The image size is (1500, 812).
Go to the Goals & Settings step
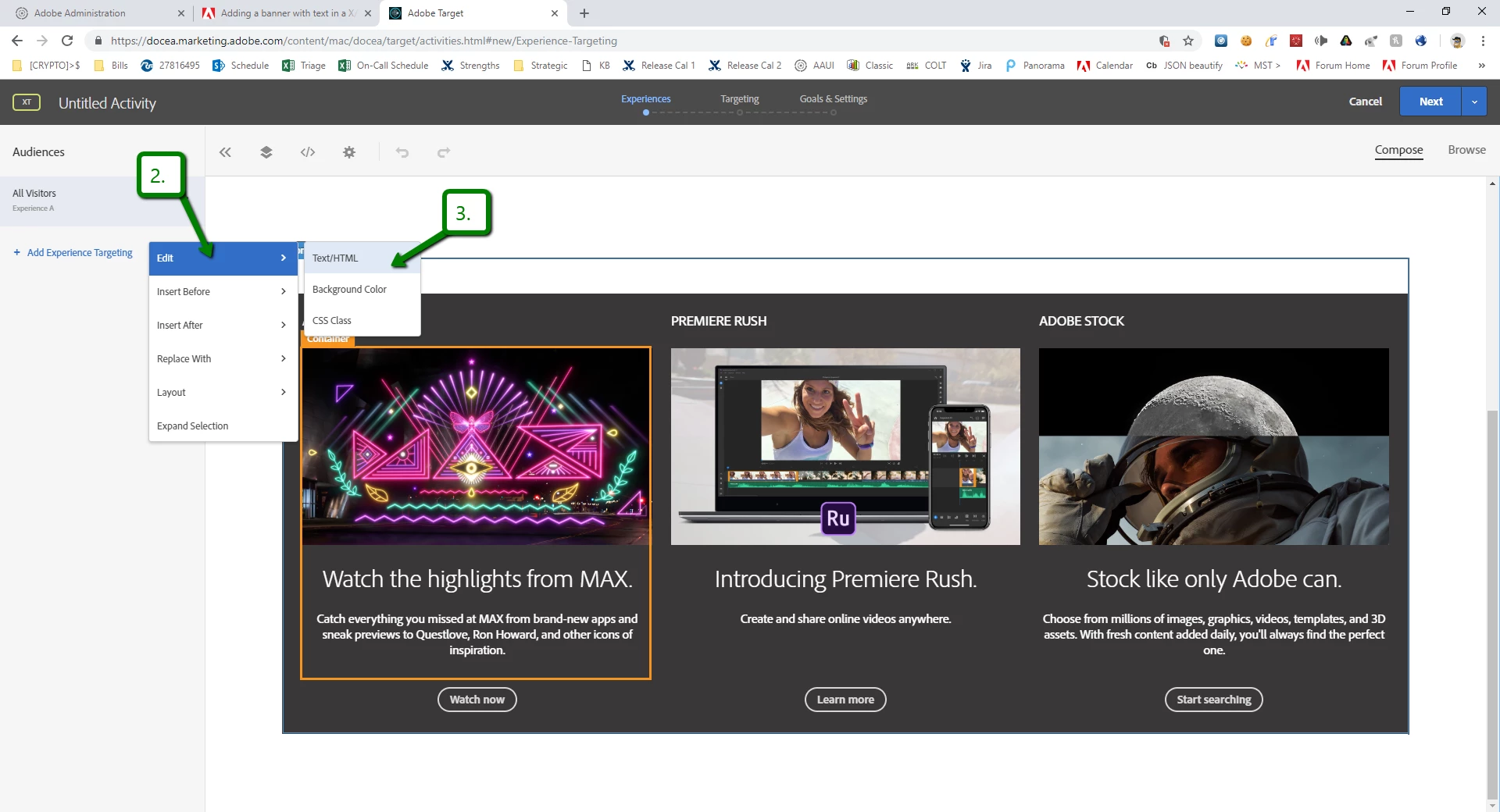(833, 99)
